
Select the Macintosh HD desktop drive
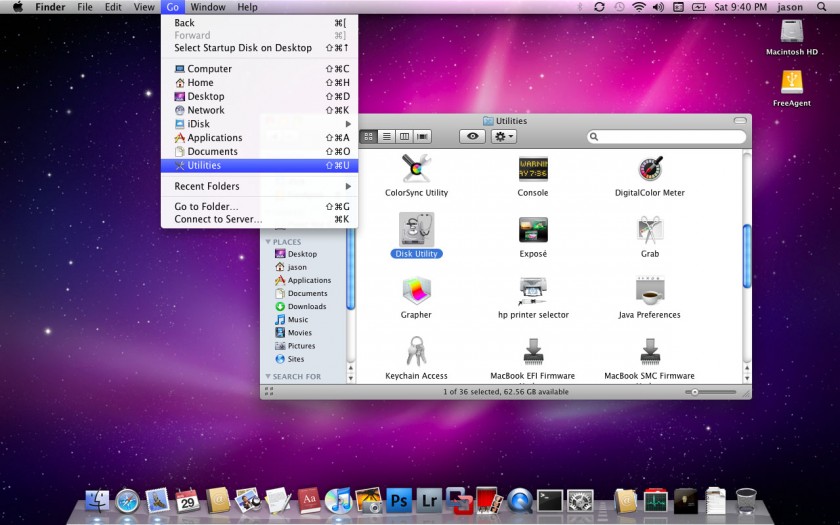(791, 31)
